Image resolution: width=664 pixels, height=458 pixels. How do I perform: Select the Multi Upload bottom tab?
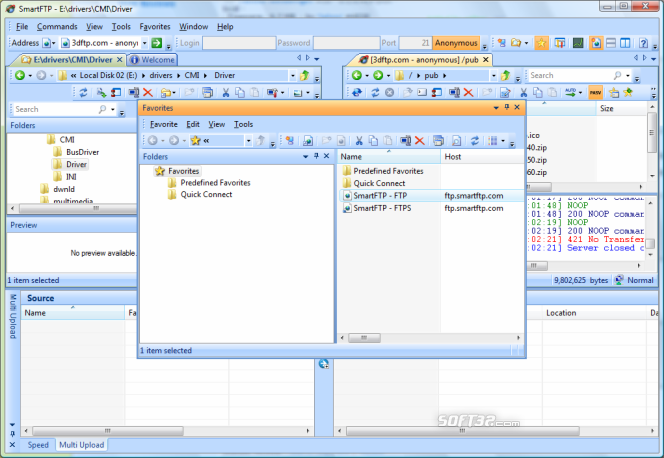81,445
